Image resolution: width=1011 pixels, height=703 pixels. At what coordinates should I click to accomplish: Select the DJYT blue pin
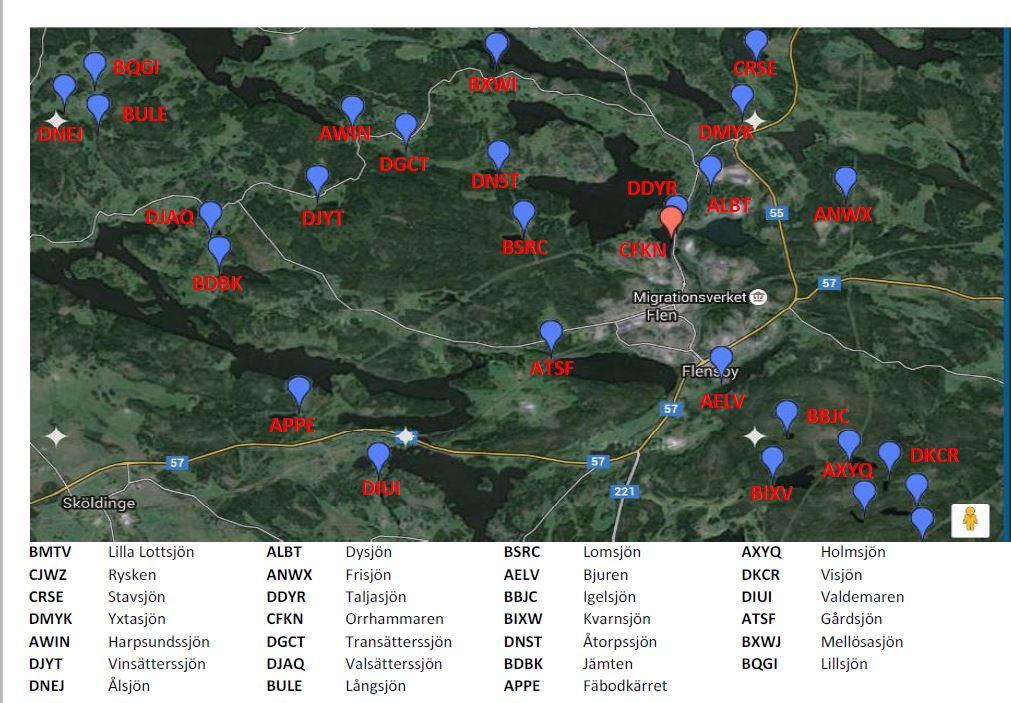[317, 181]
